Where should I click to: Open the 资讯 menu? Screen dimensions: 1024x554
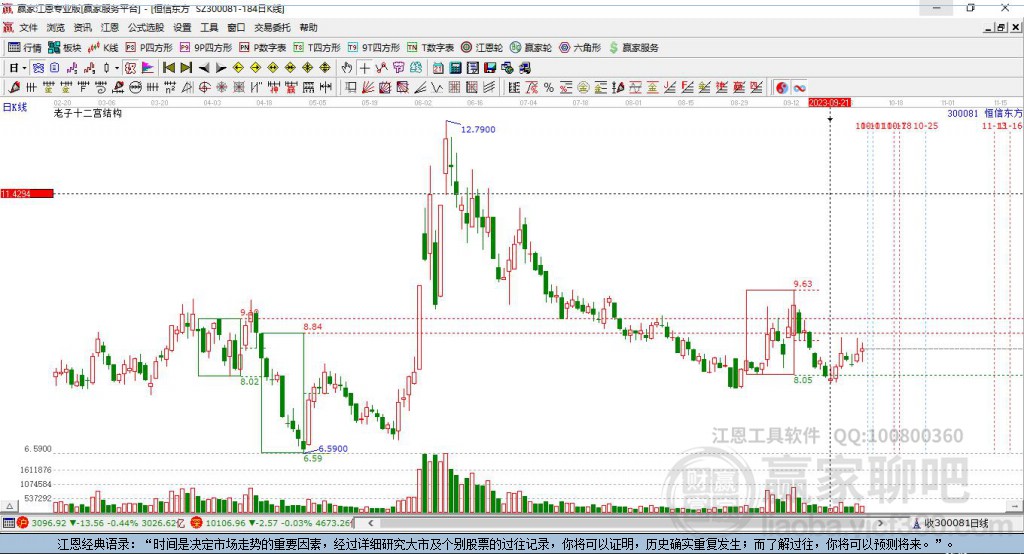coord(82,27)
